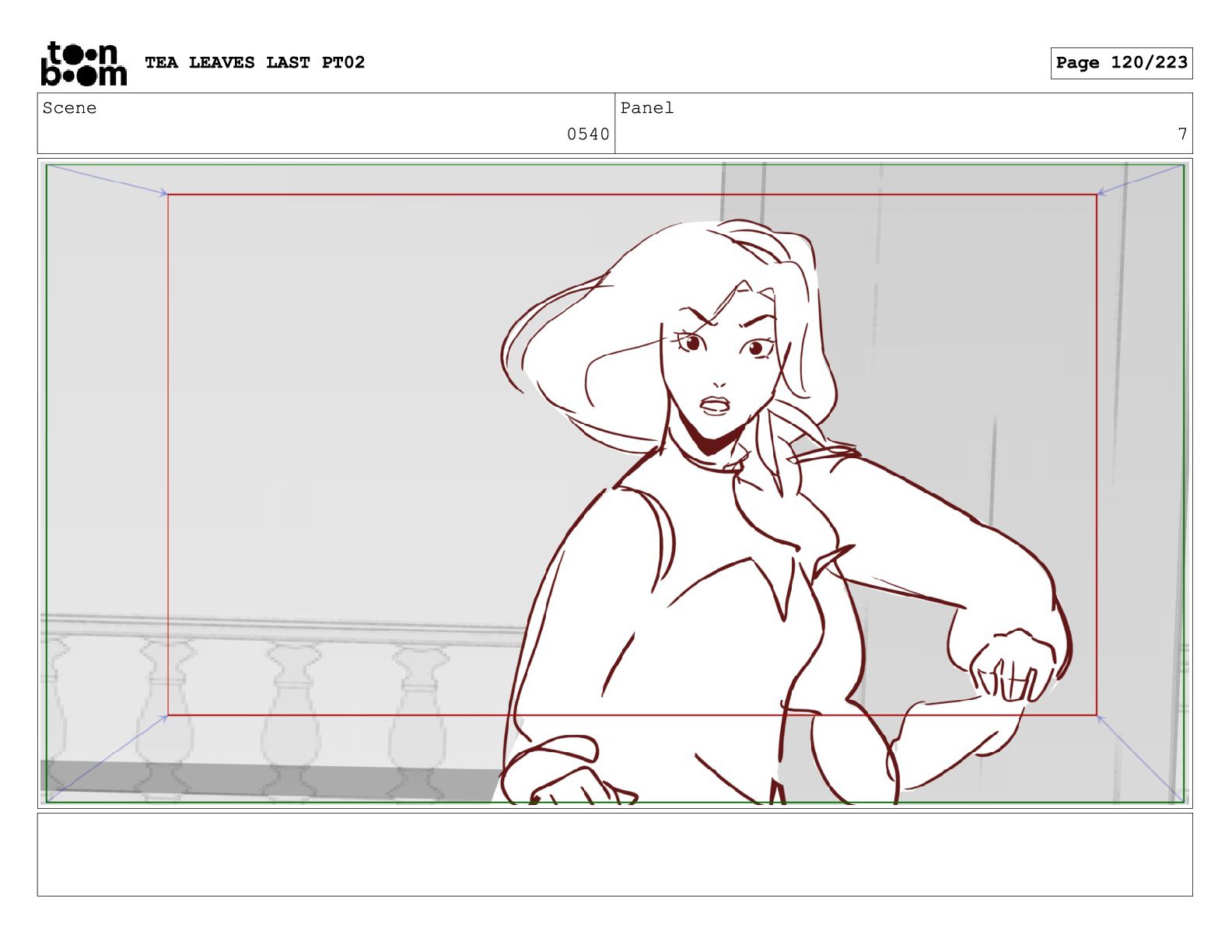Select the scene number "0540"
The width and height of the screenshot is (1232, 952).
coord(588,135)
